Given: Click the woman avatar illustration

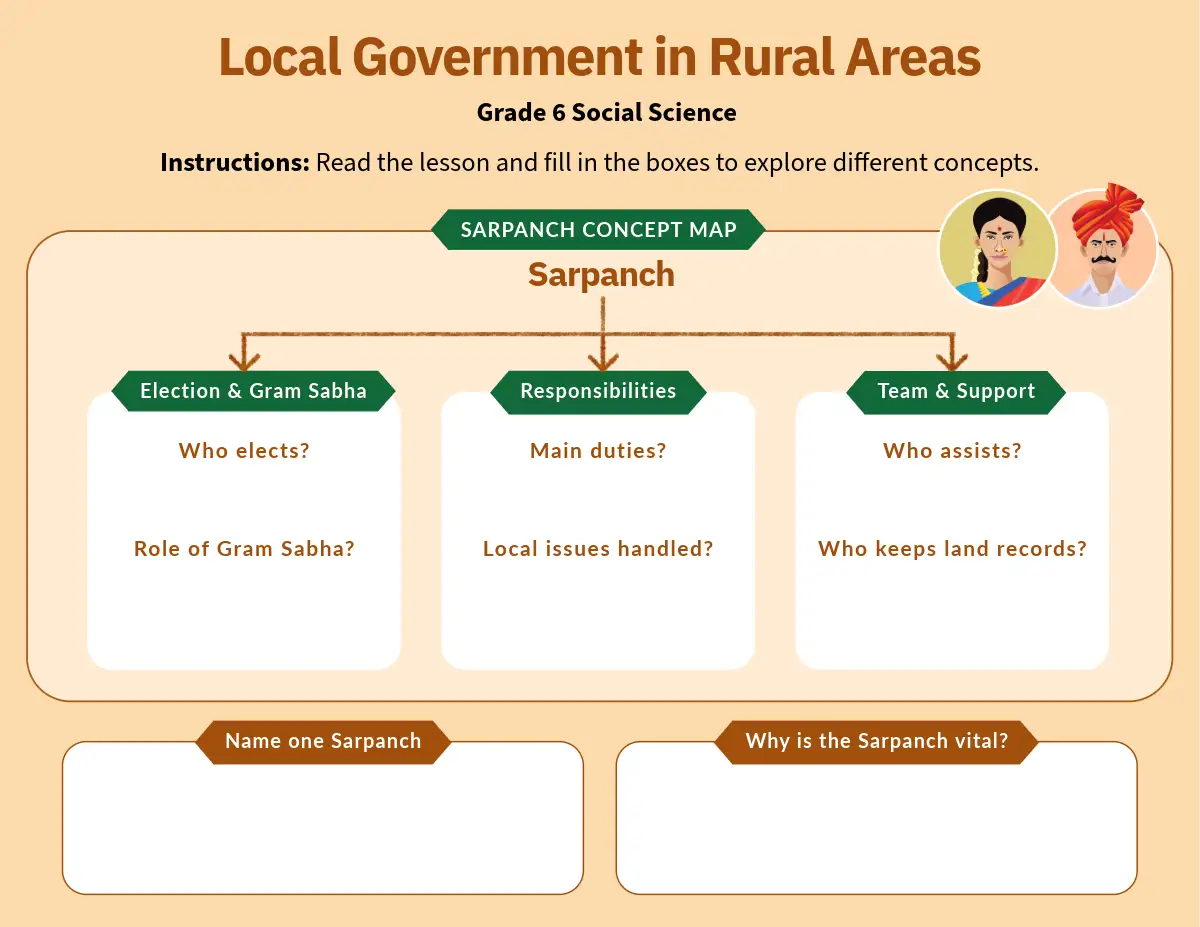Looking at the screenshot, I should pos(996,249).
